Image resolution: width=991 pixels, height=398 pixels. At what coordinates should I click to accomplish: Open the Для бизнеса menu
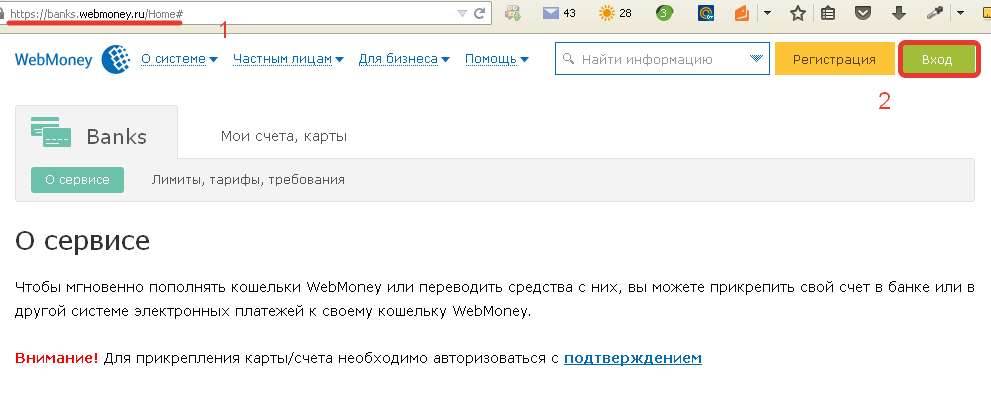click(404, 59)
